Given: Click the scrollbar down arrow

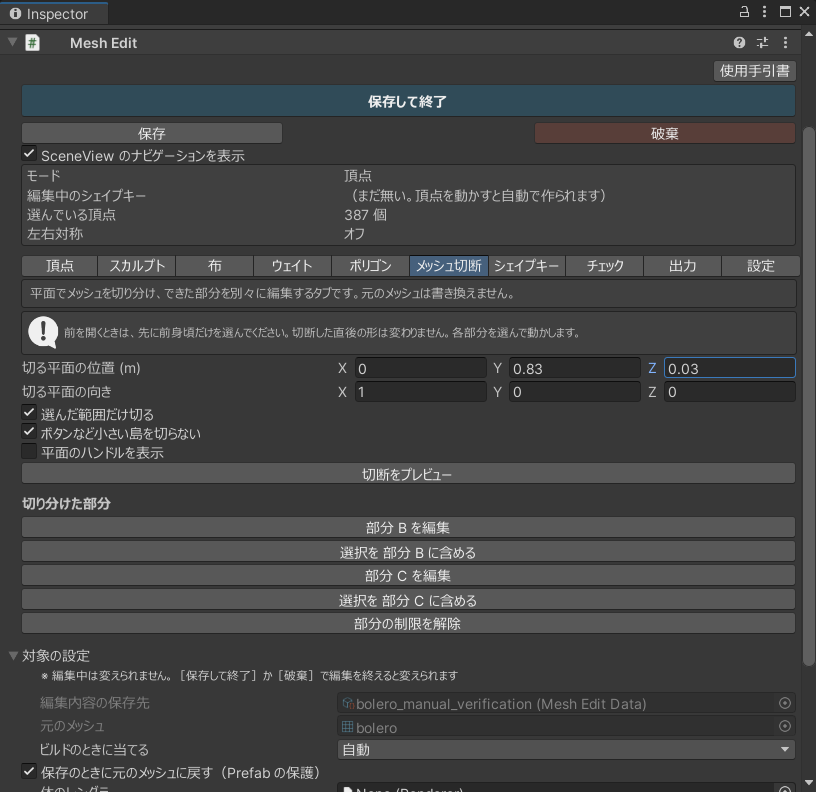Looking at the screenshot, I should click(809, 783).
